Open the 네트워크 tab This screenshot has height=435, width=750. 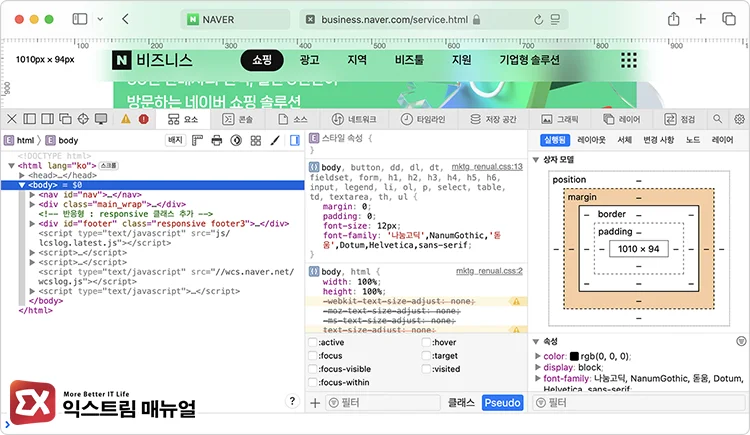[x=354, y=119]
